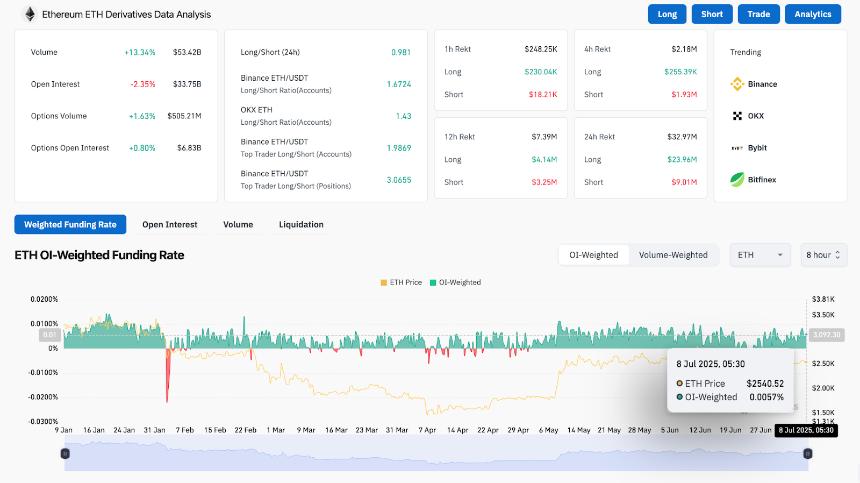Click the OKX logo in Trending
Viewport: 860px width, 483px height.
(740, 116)
